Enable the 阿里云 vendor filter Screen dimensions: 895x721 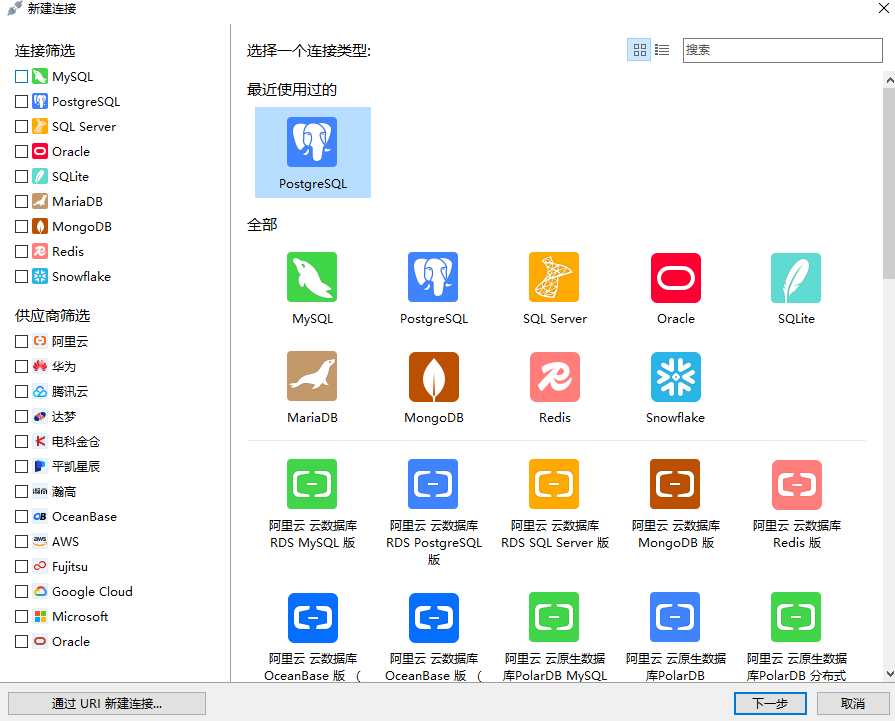(22, 341)
